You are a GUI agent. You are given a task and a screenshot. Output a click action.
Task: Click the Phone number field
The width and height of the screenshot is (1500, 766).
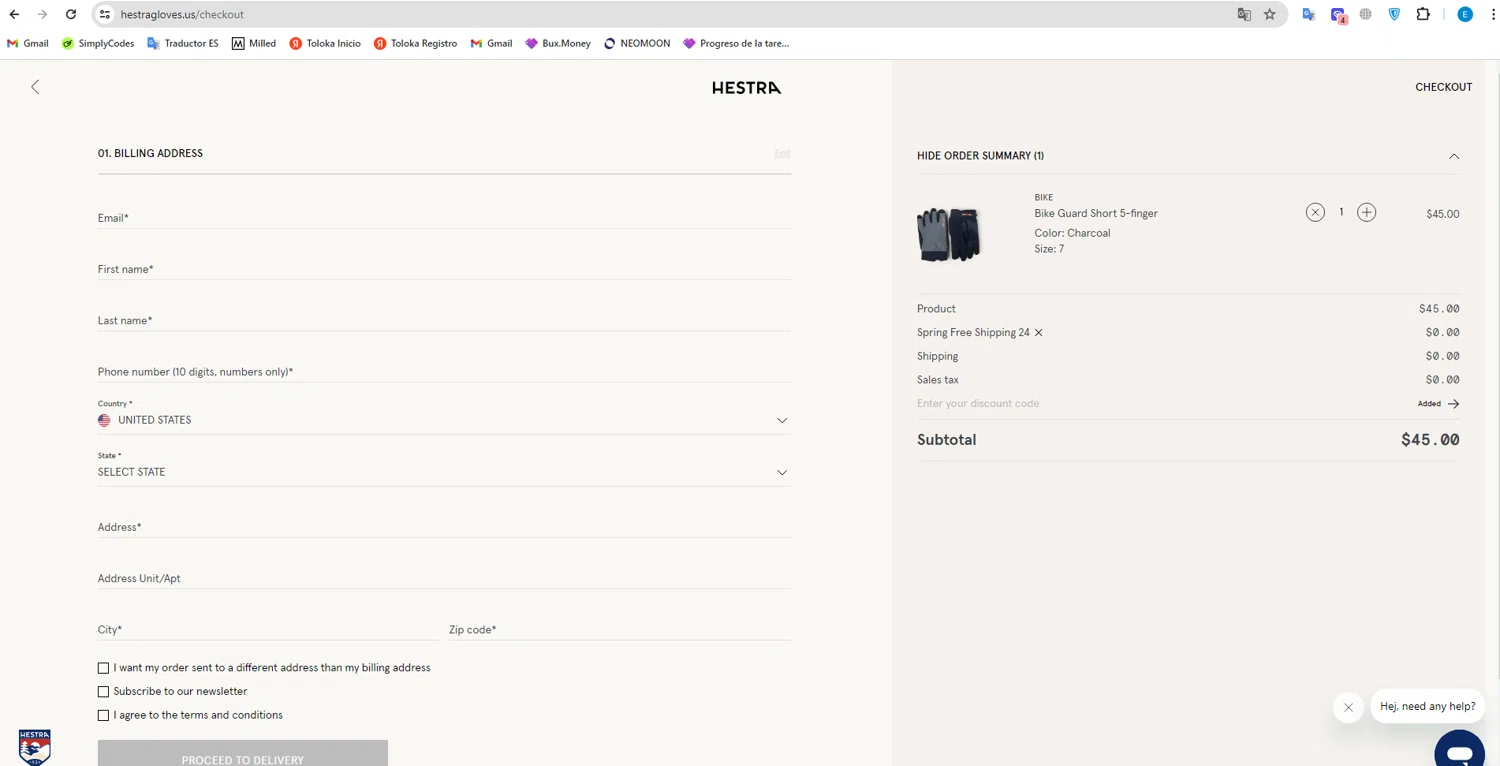(444, 372)
